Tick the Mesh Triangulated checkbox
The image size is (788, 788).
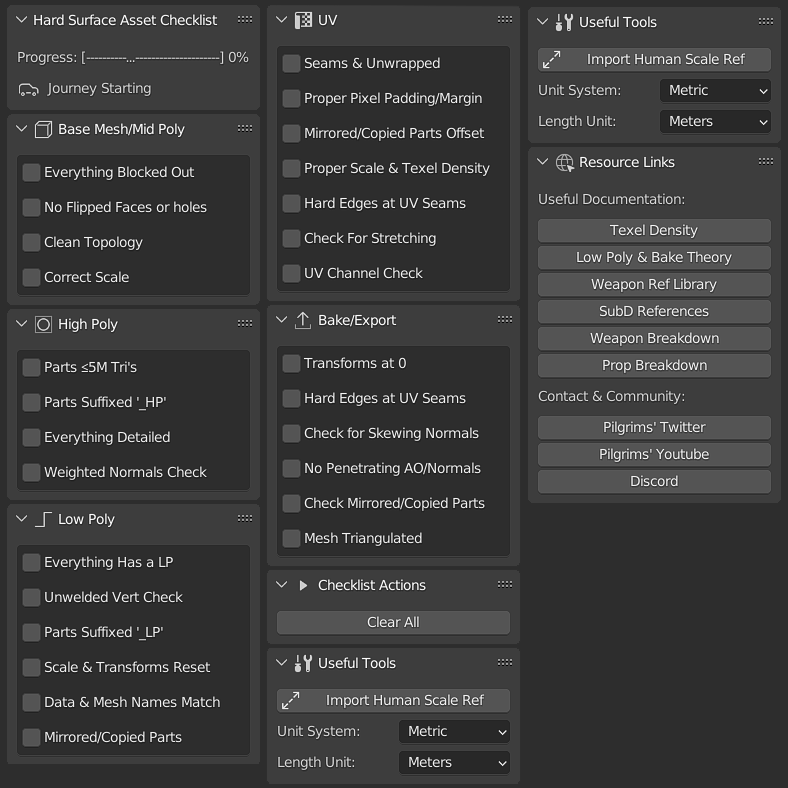click(x=291, y=538)
